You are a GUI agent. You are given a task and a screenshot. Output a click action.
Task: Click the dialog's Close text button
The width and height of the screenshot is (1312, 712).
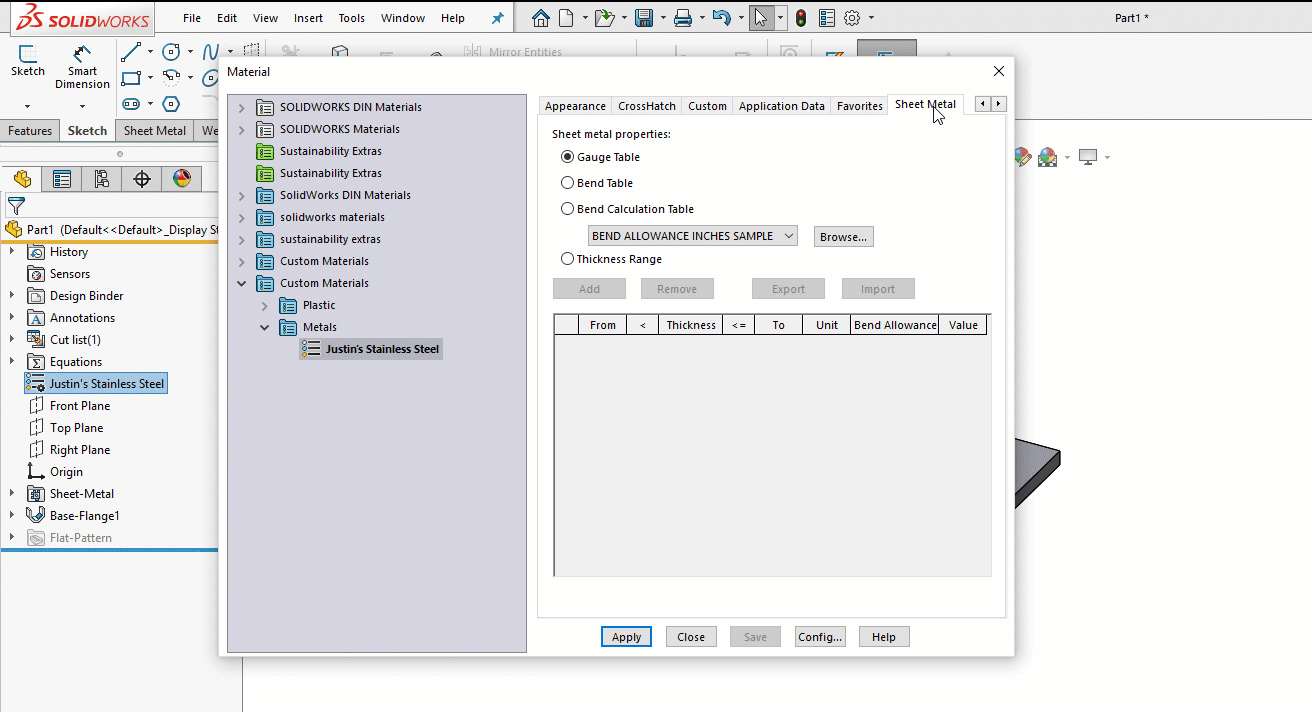691,637
